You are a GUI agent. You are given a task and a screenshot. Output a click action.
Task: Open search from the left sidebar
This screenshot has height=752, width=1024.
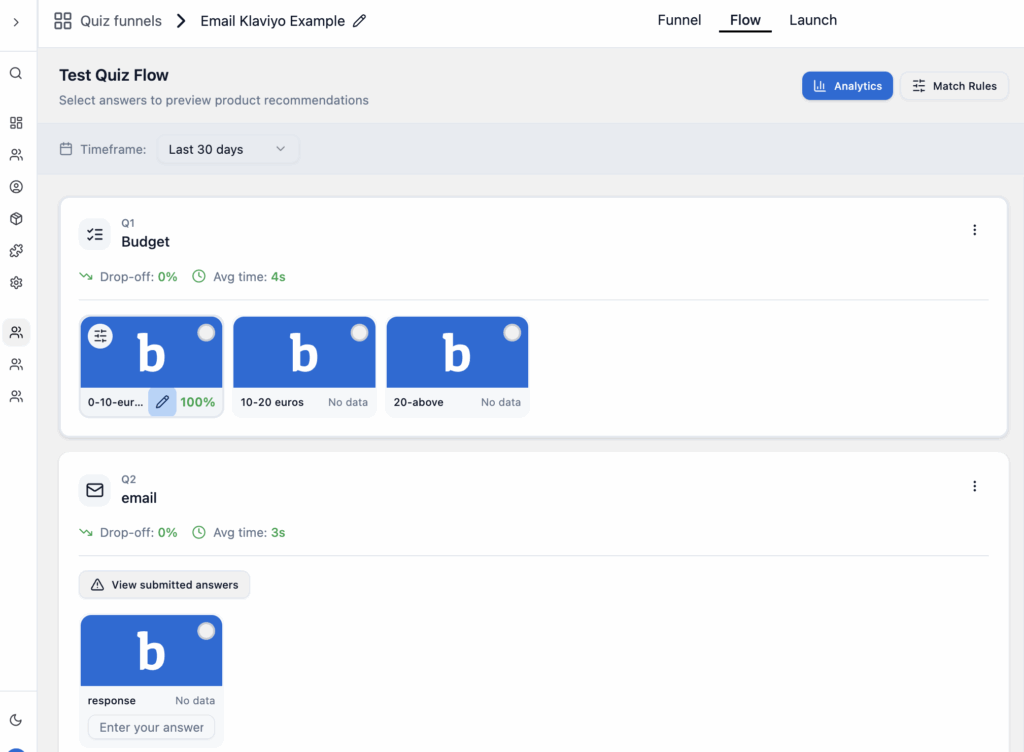(15, 72)
